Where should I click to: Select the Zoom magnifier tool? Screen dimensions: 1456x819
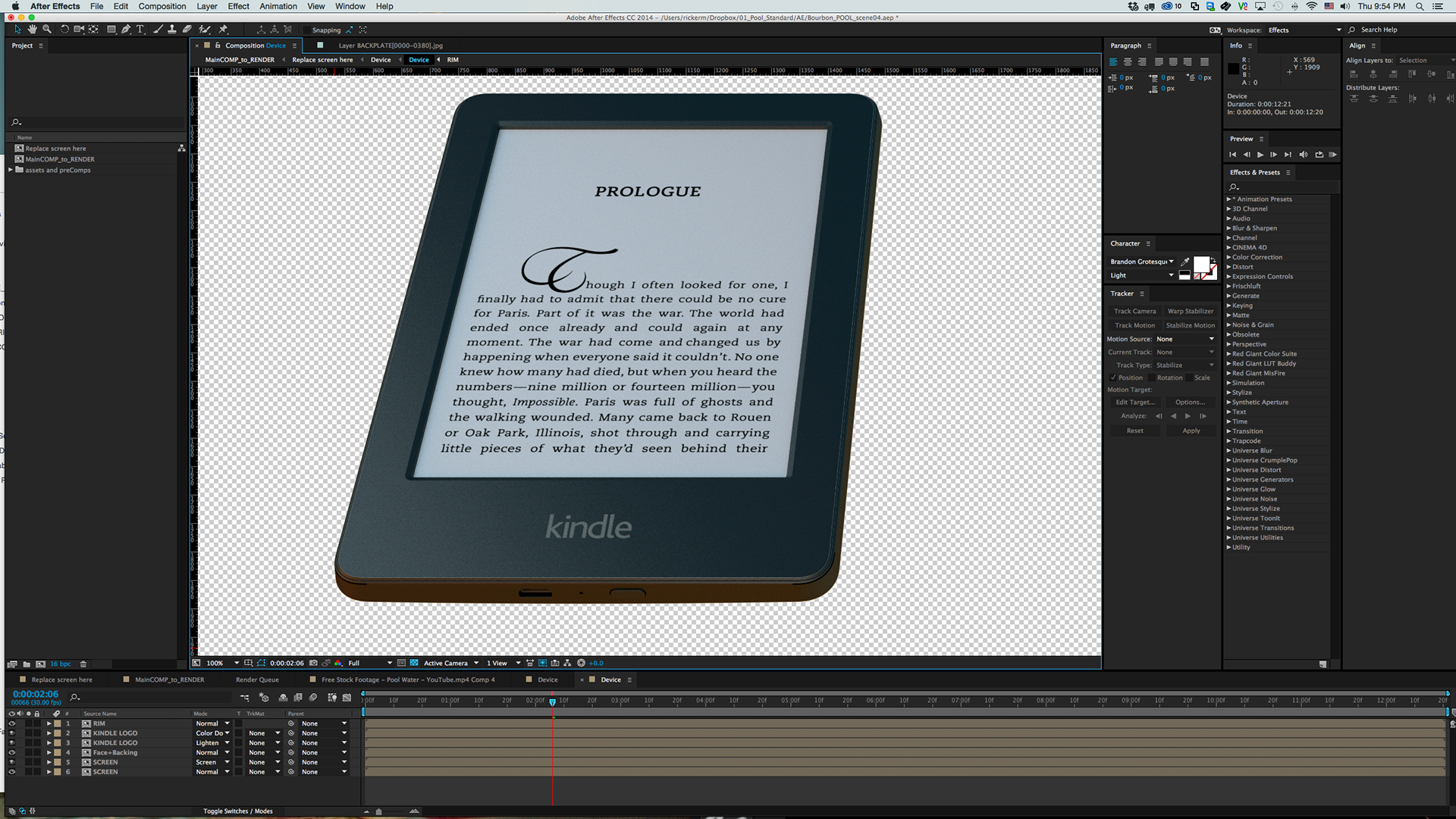[47, 30]
